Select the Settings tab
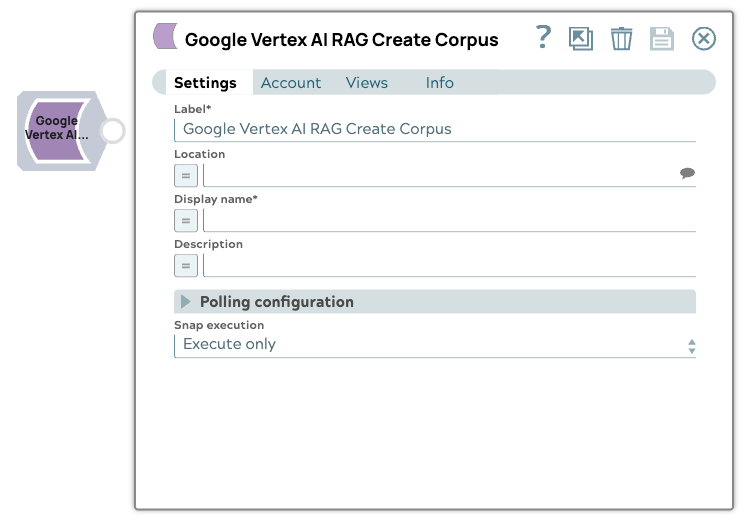The height and width of the screenshot is (529, 747). (205, 83)
